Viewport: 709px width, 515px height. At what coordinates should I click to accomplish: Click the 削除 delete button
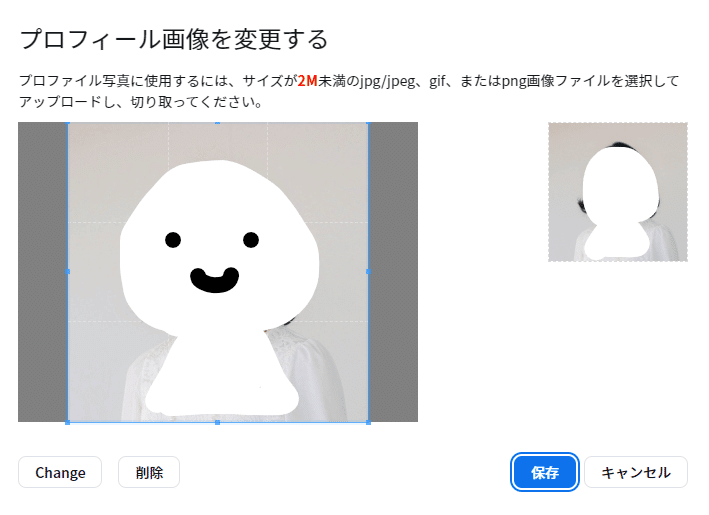(x=149, y=472)
